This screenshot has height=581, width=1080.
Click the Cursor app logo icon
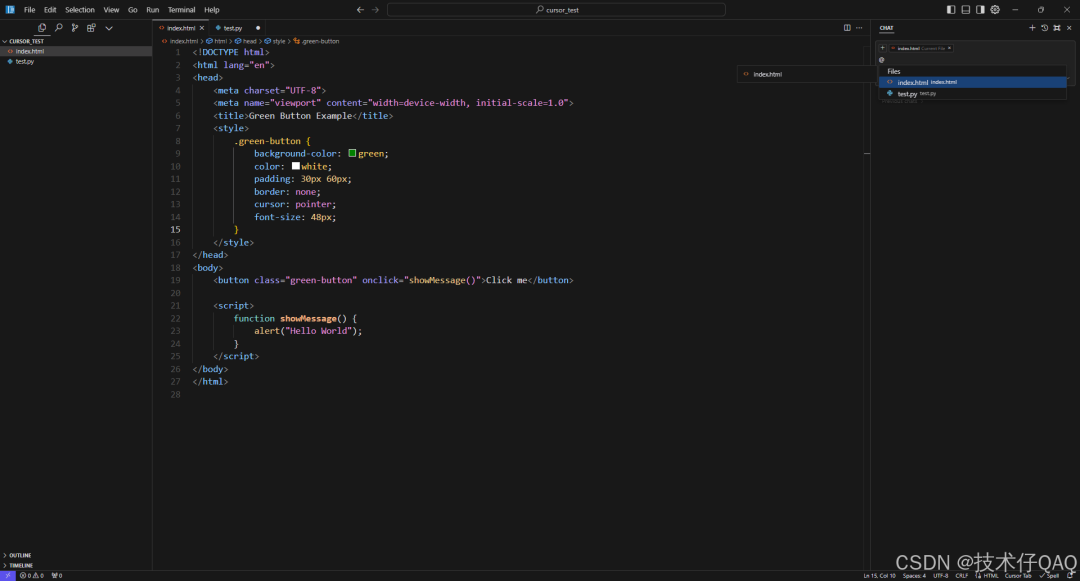(x=10, y=10)
